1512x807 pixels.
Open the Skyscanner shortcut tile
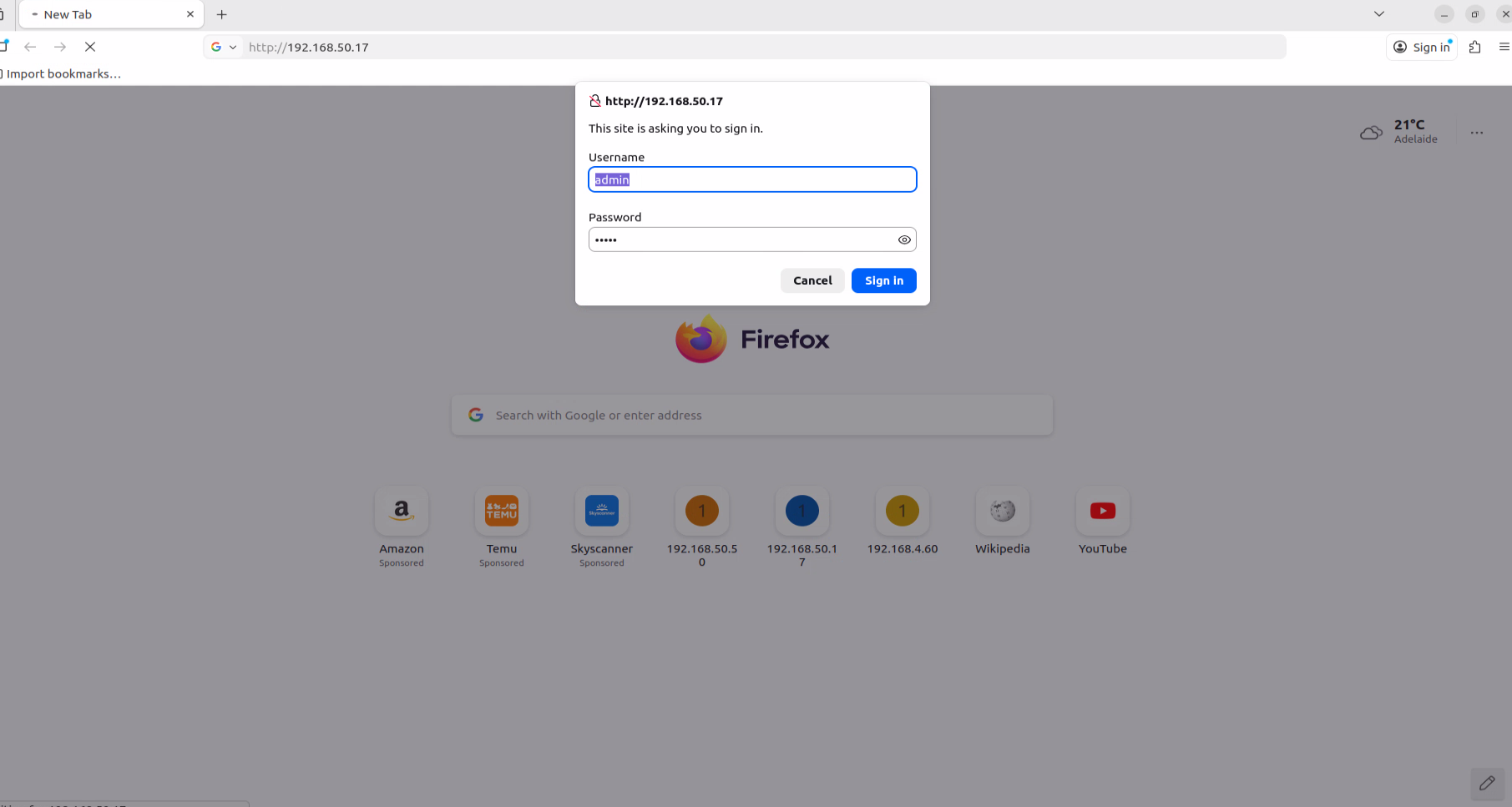(x=602, y=512)
